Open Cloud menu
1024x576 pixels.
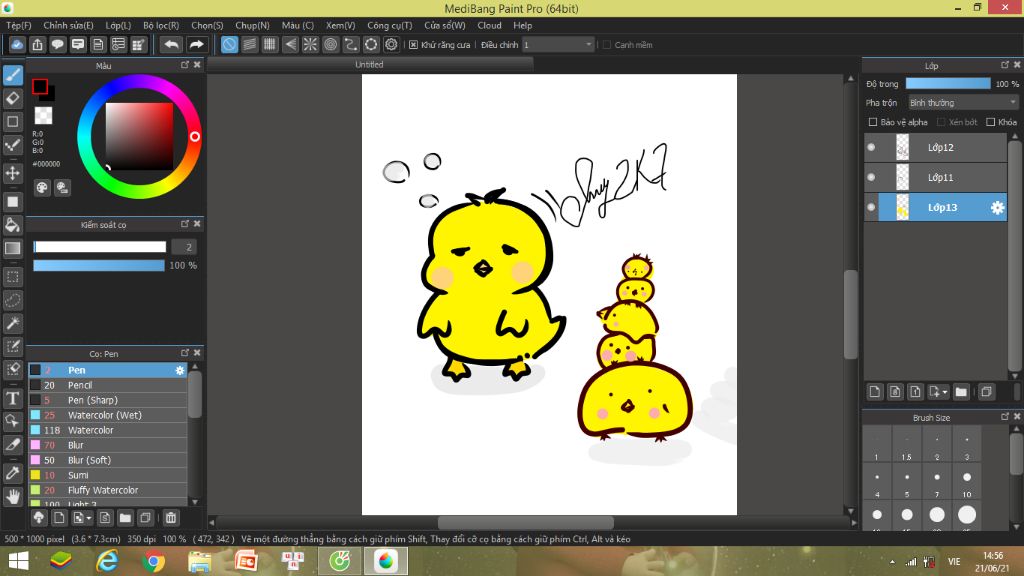tap(489, 25)
